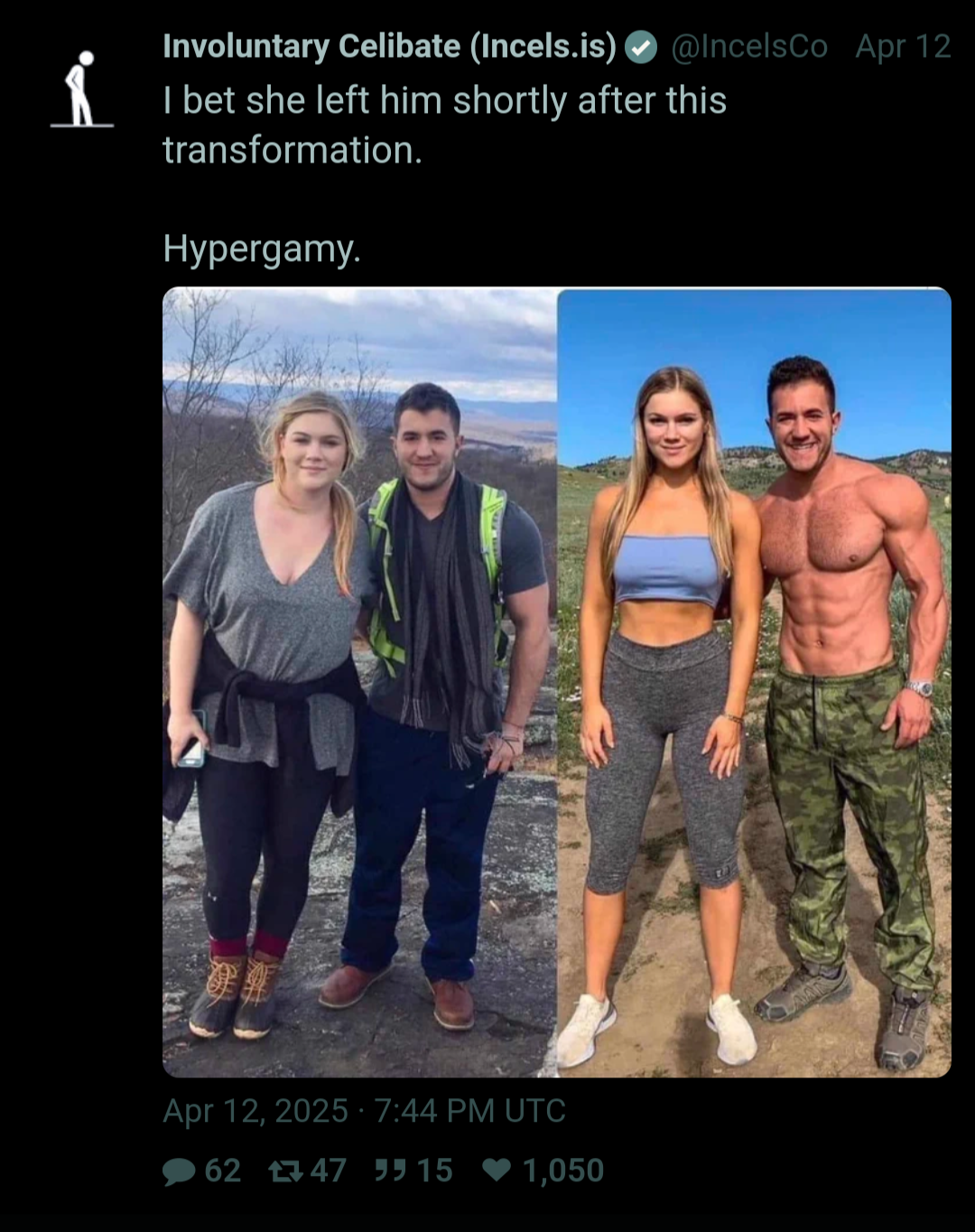Open the right blue-sky photo

point(755,682)
